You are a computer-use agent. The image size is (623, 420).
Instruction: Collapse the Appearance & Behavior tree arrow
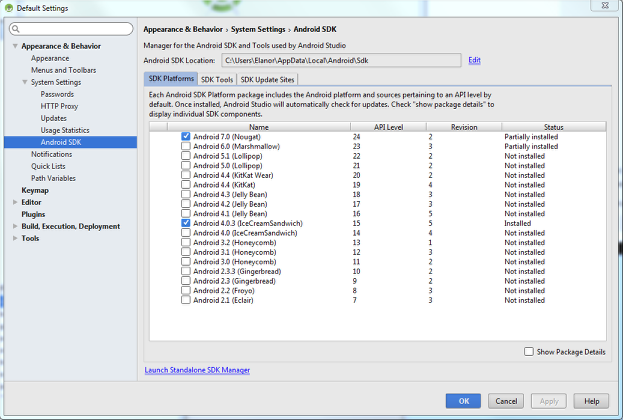click(x=15, y=46)
